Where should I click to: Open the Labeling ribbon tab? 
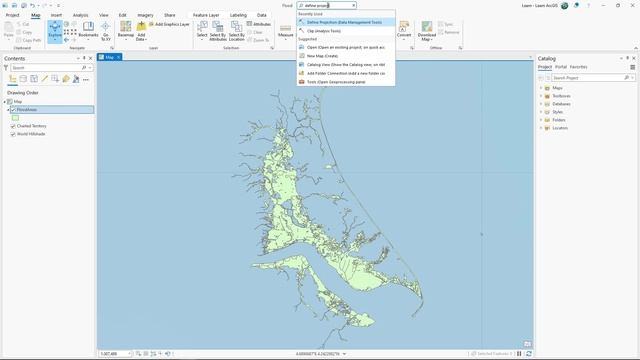(238, 15)
